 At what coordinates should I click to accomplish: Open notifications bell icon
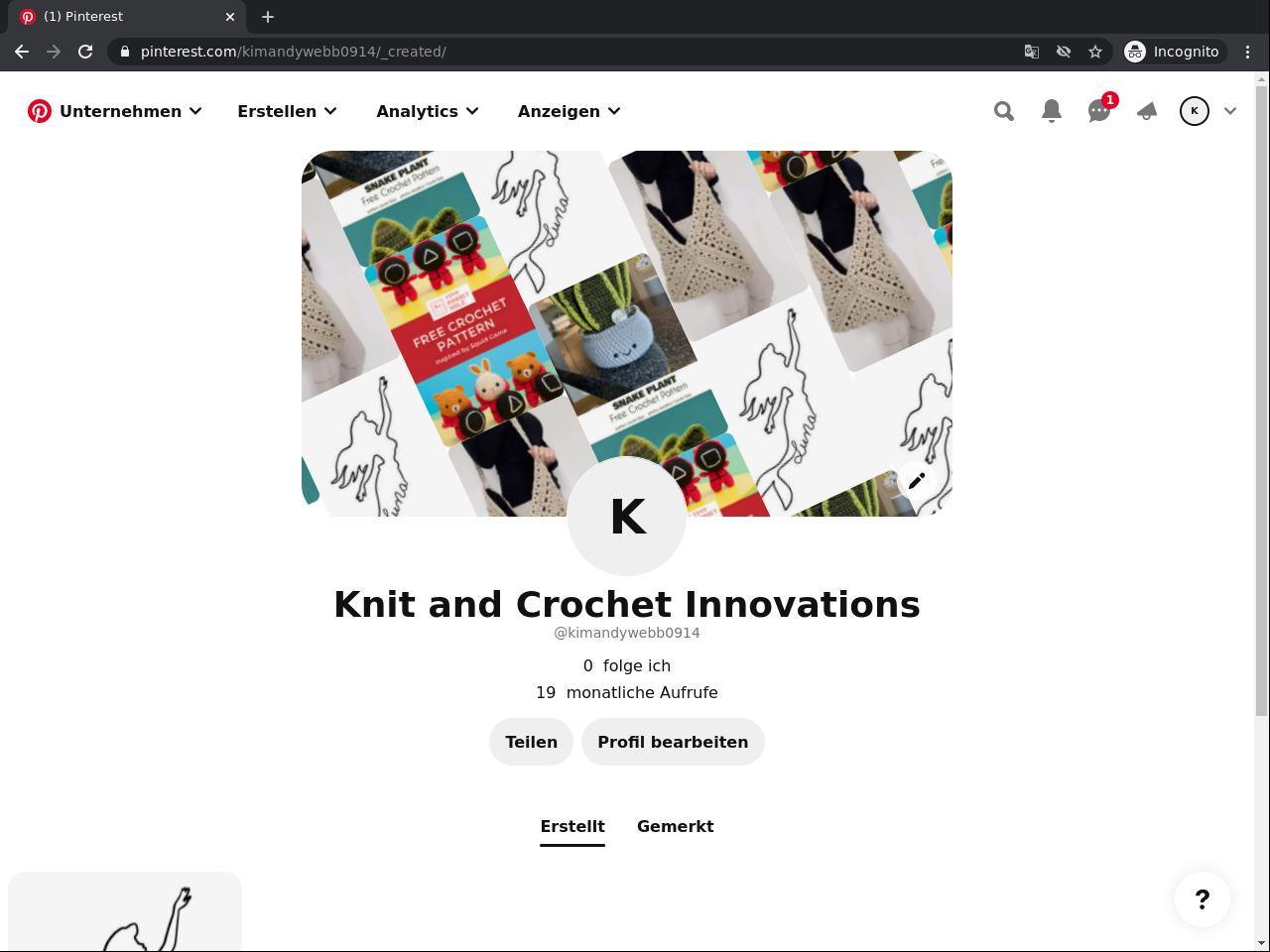pos(1052,111)
